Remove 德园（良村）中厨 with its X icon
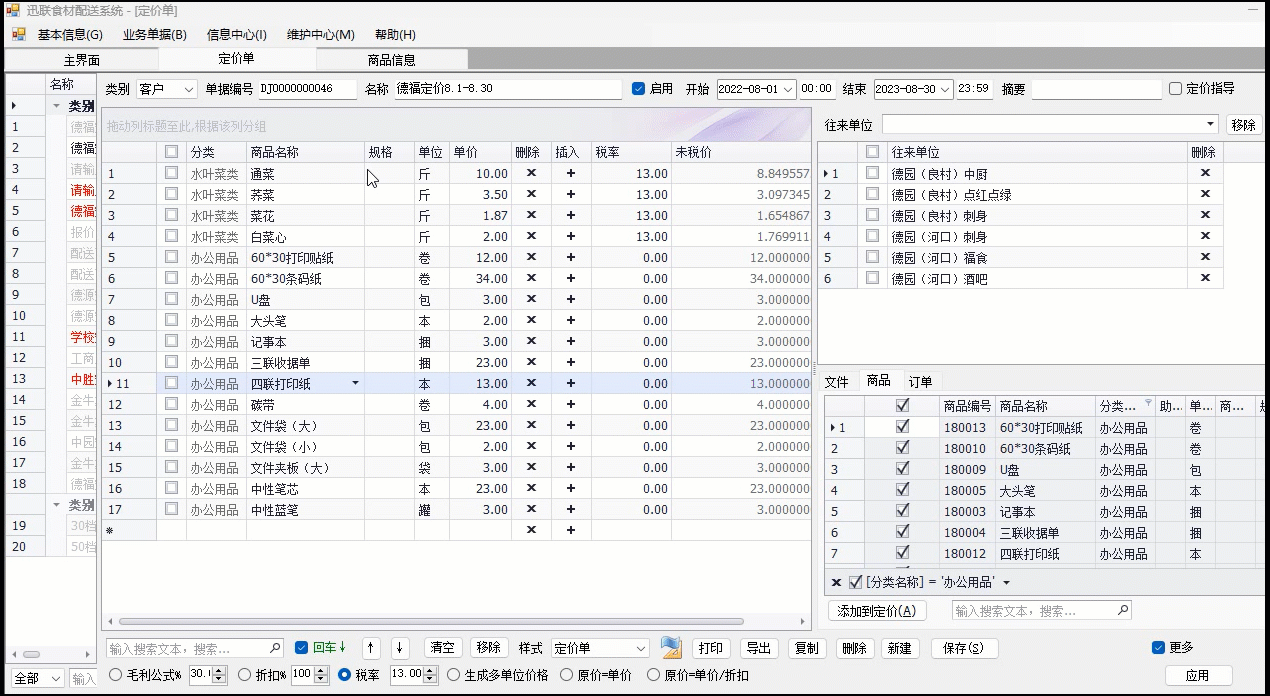 1205,173
